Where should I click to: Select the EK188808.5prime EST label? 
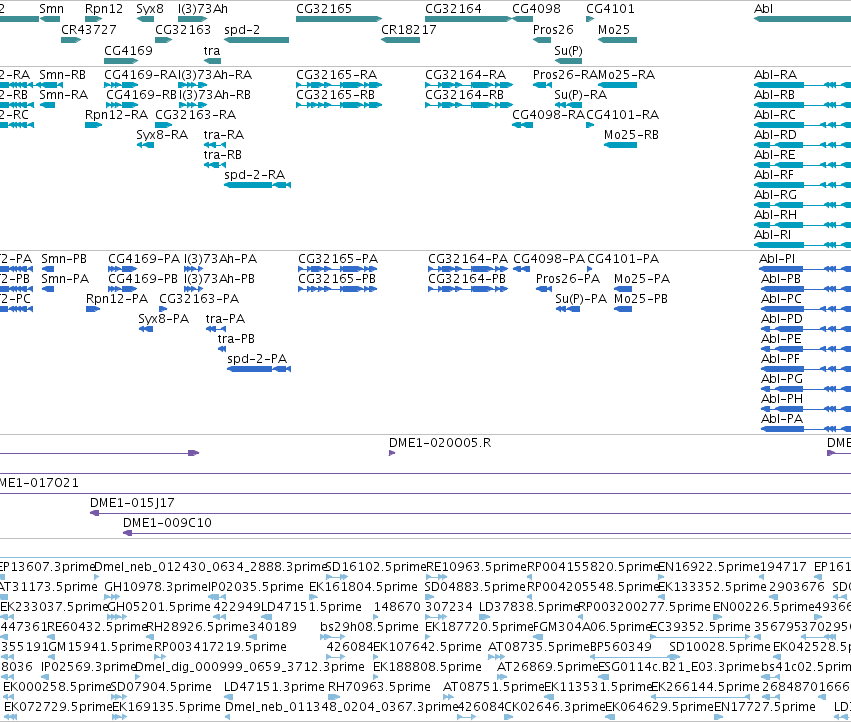pos(428,667)
